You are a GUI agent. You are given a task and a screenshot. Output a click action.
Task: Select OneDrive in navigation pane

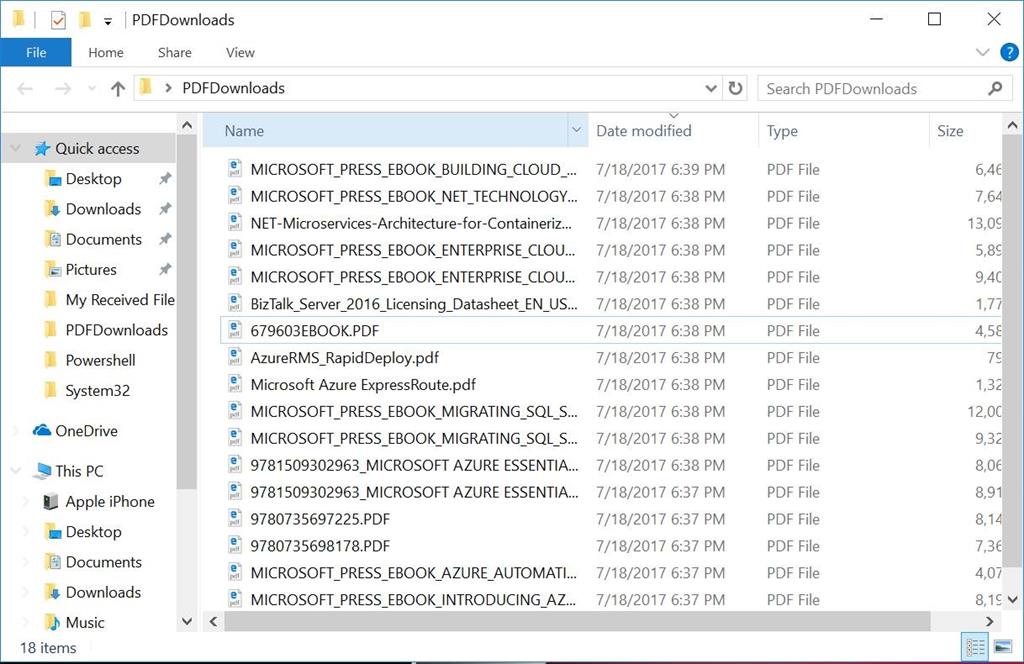tap(86, 431)
